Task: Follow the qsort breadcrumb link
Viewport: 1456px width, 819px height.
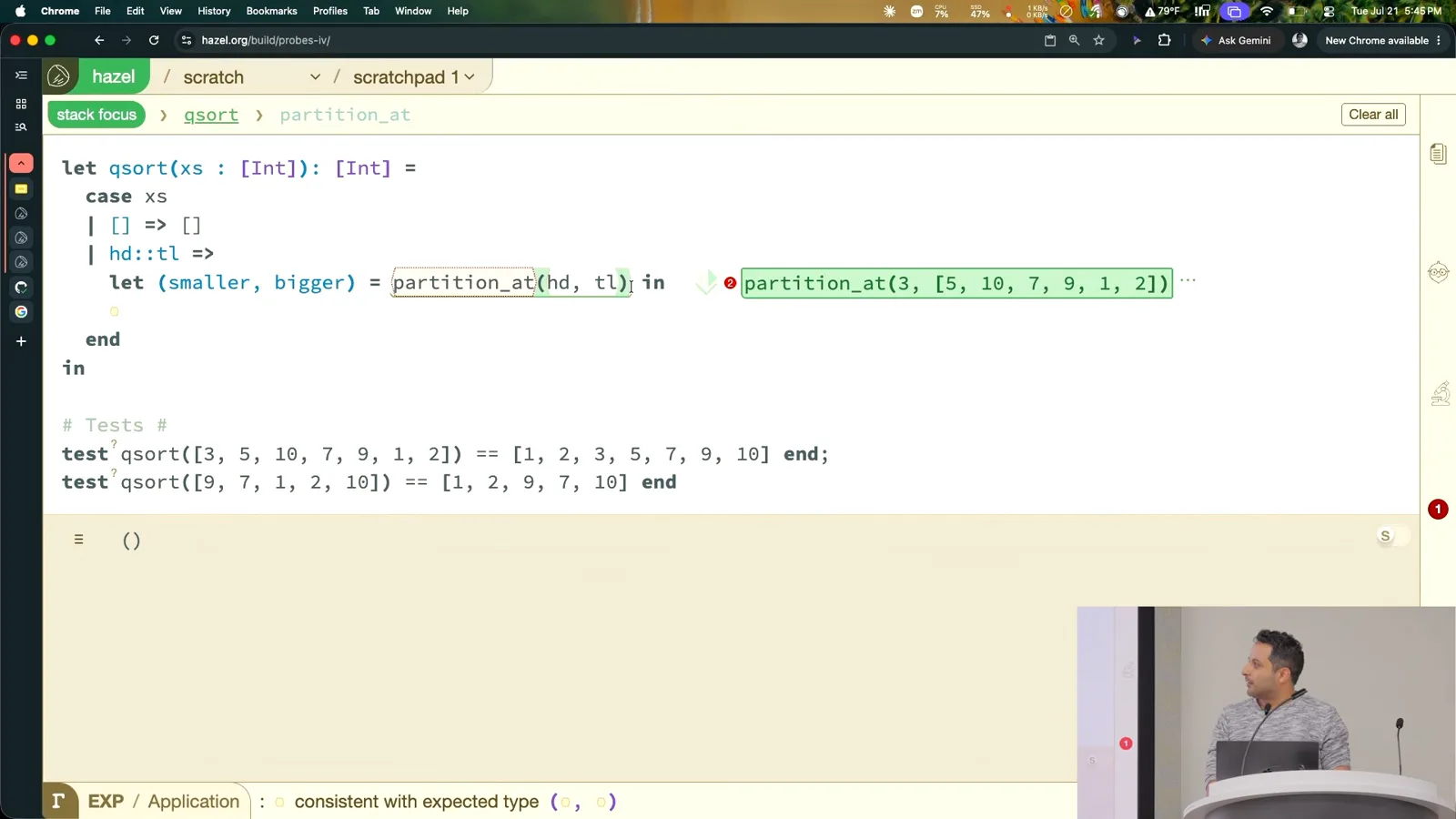Action: [211, 115]
